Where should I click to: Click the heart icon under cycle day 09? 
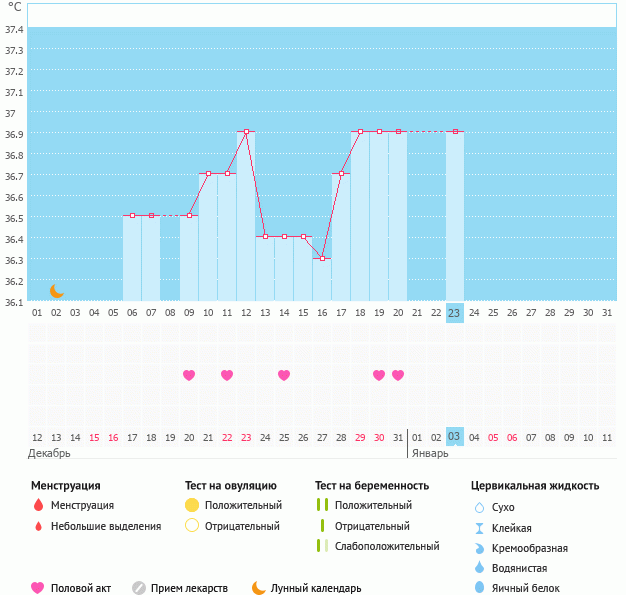tap(189, 375)
